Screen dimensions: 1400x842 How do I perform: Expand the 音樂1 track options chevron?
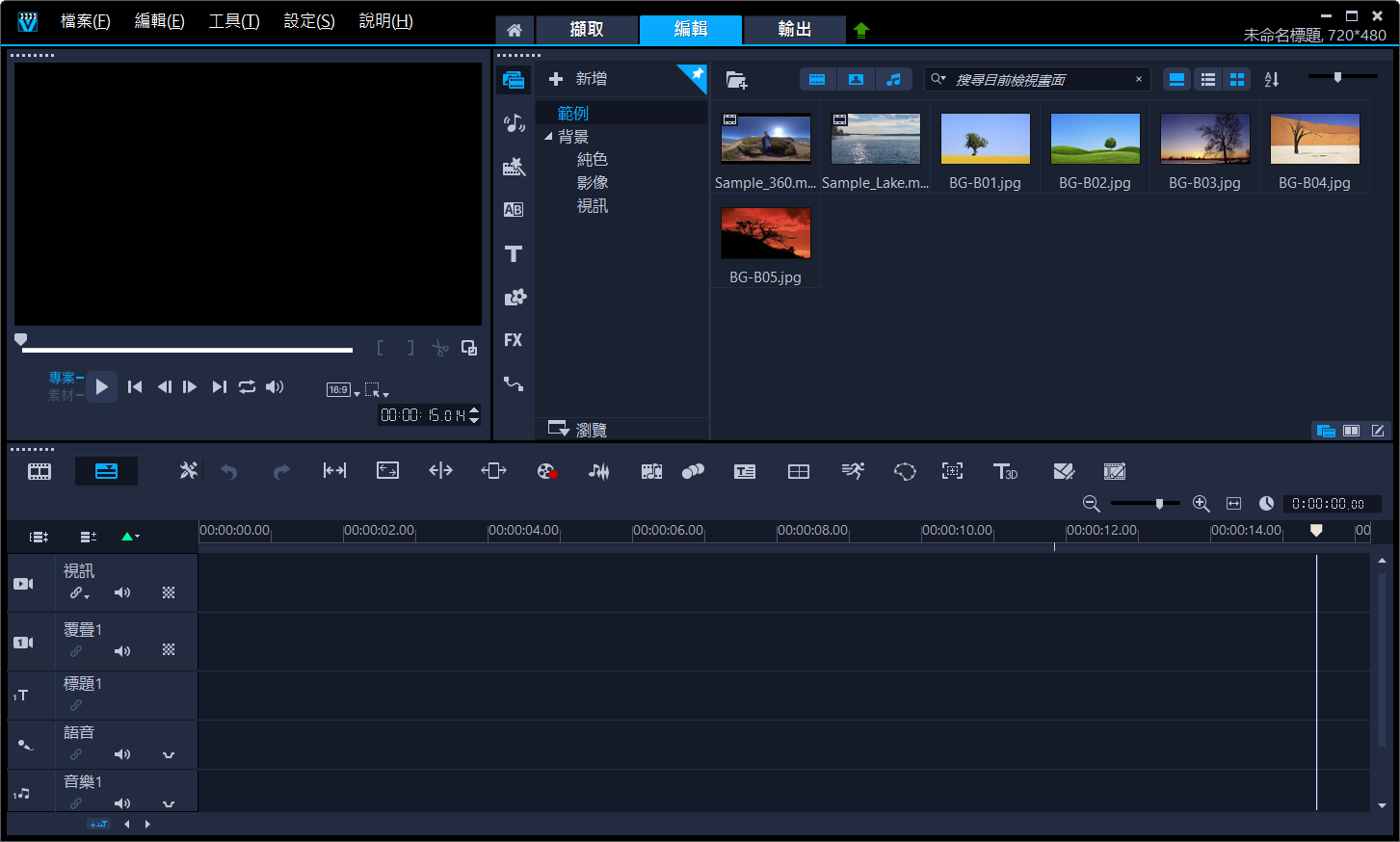click(169, 803)
